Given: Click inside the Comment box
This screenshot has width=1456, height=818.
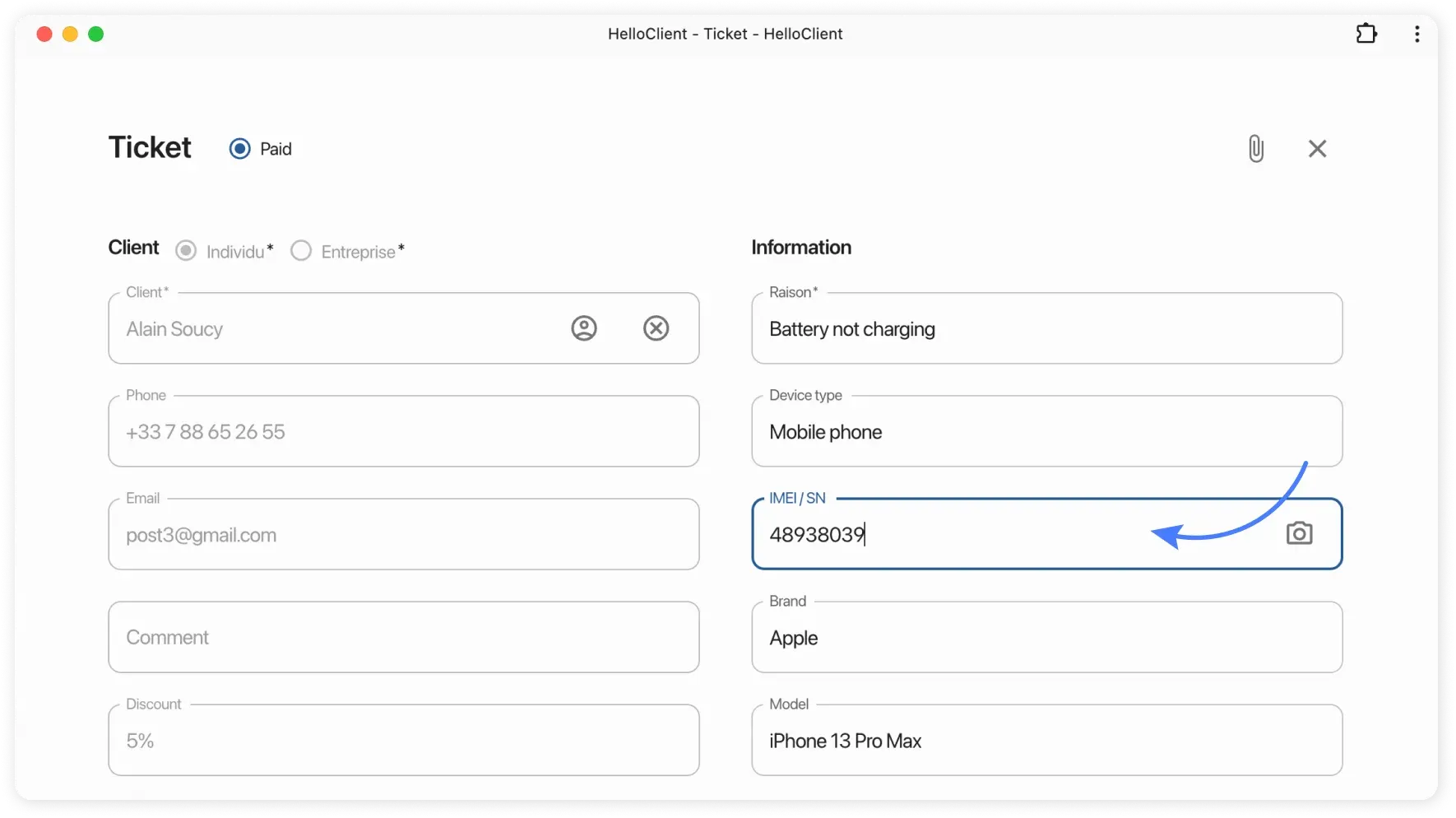Looking at the screenshot, I should coord(403,637).
